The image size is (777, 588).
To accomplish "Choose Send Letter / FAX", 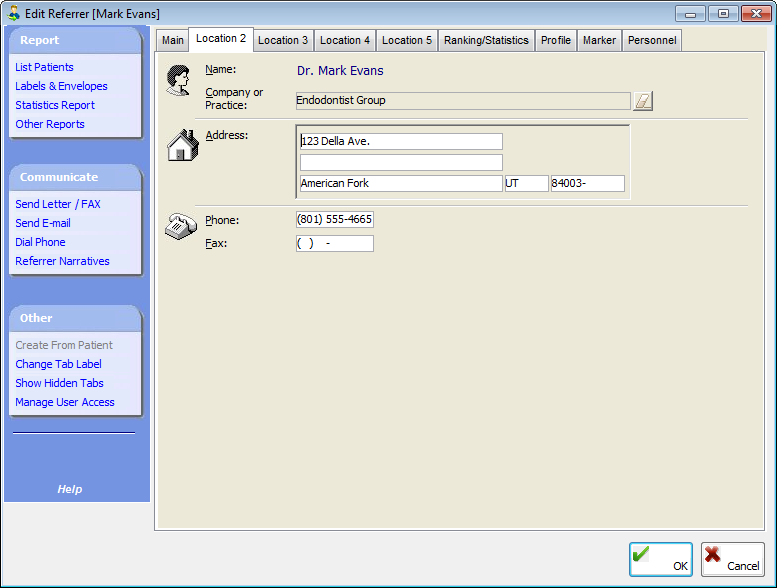I will pos(58,204).
